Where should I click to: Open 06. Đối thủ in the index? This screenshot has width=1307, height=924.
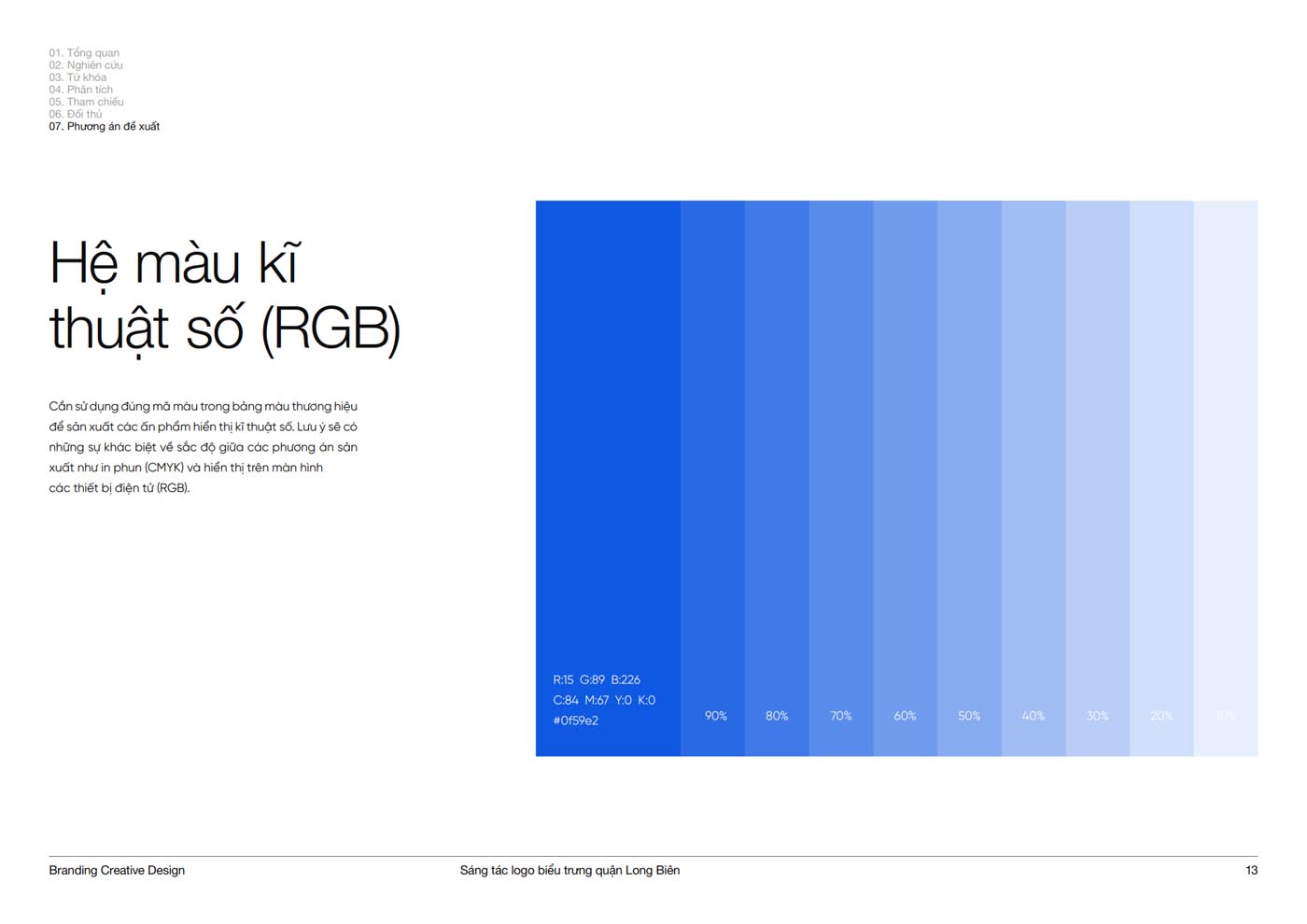76,114
